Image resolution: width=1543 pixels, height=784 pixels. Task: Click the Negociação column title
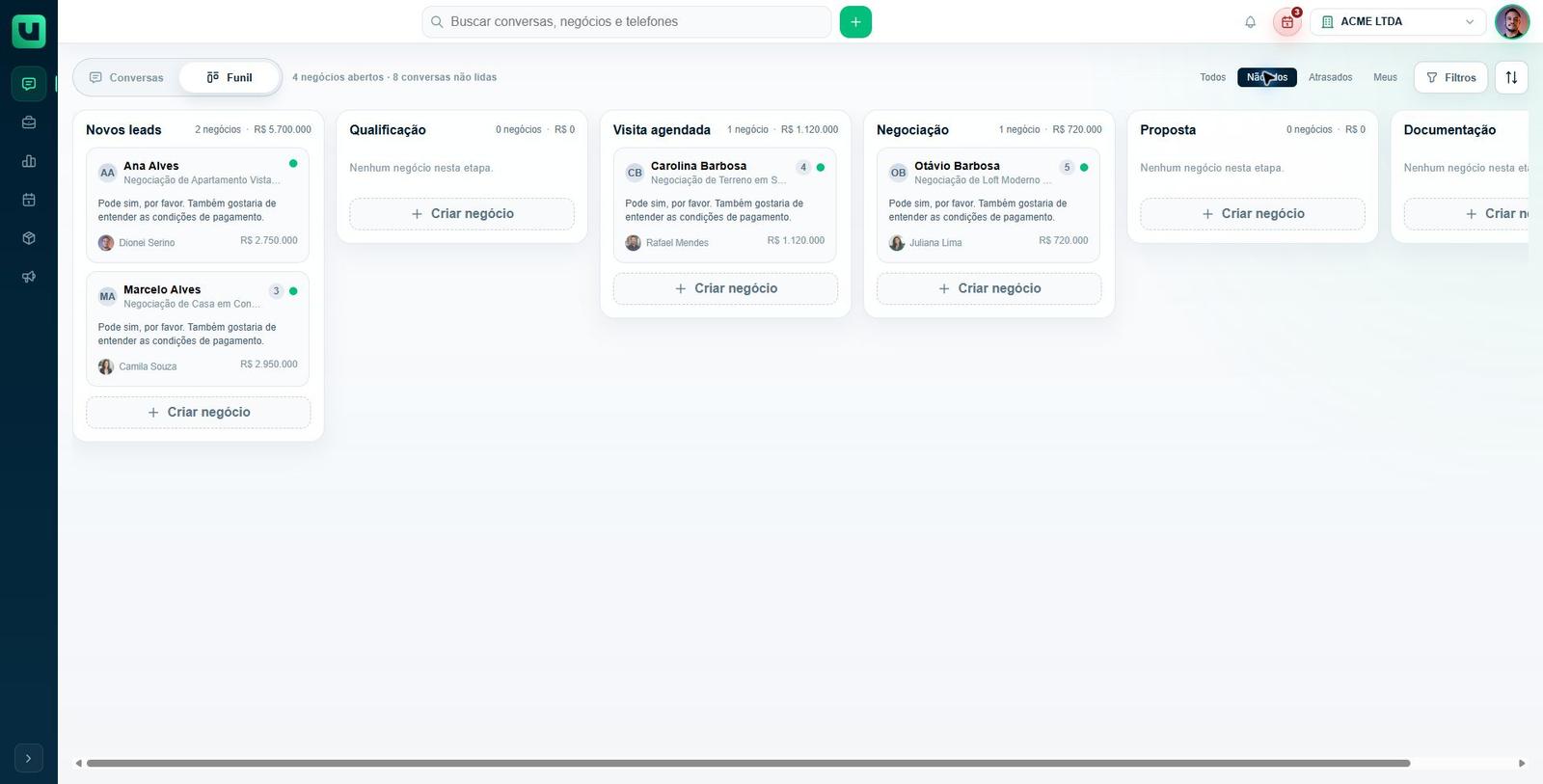(912, 129)
